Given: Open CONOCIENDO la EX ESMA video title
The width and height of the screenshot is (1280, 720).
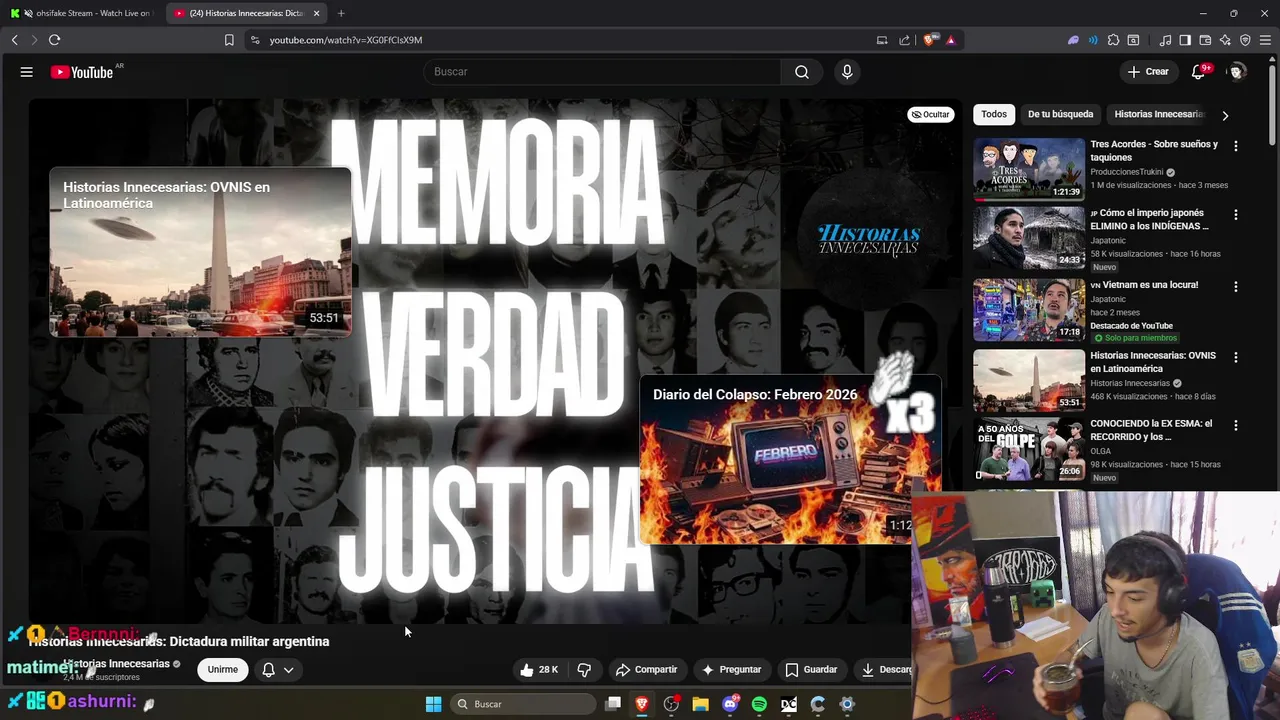Looking at the screenshot, I should click(x=1151, y=430).
